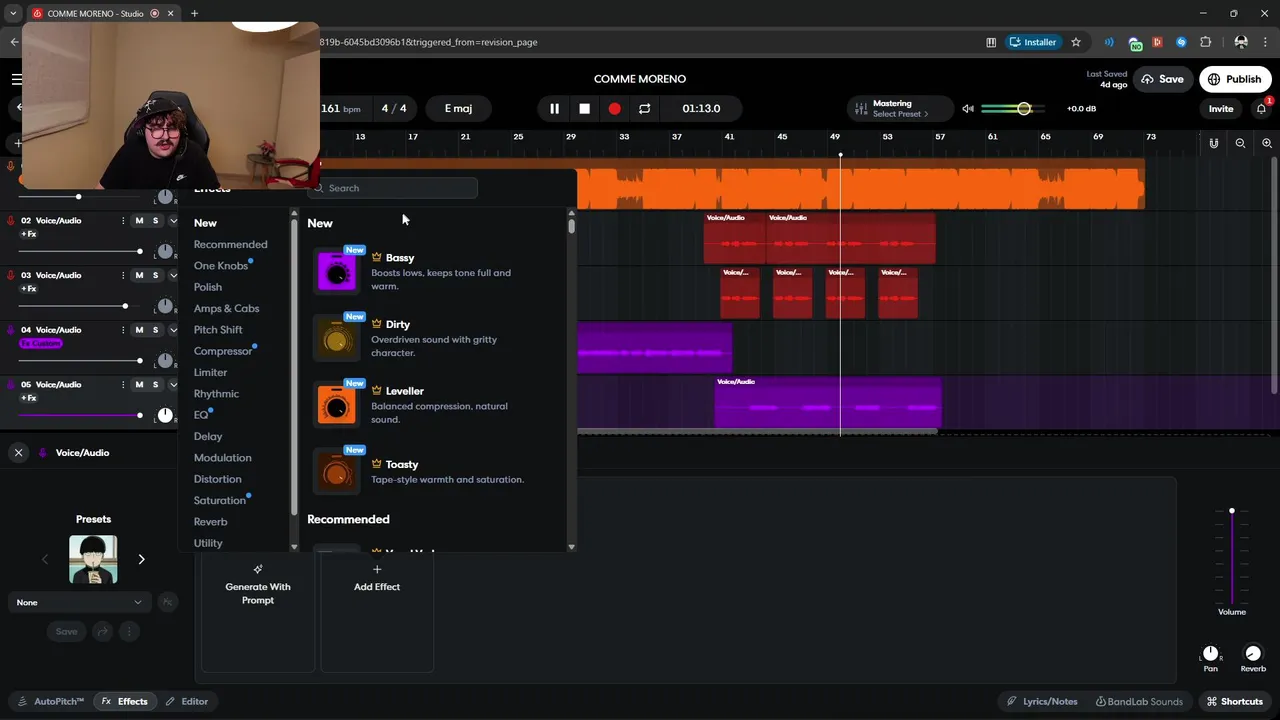Zoom in the timeline
Viewport: 1280px width, 720px height.
[x=1267, y=143]
